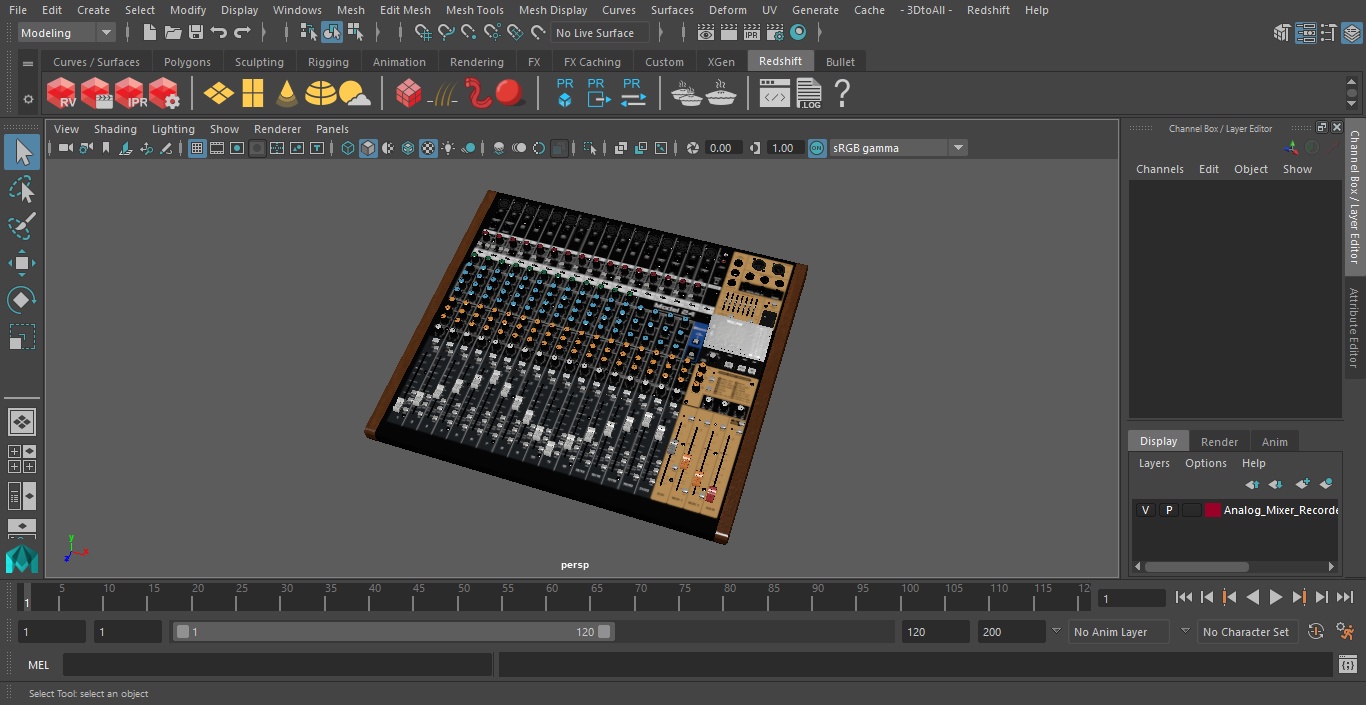Viewport: 1366px width, 705px height.
Task: Open the Mesh Tools menu
Action: click(x=474, y=10)
